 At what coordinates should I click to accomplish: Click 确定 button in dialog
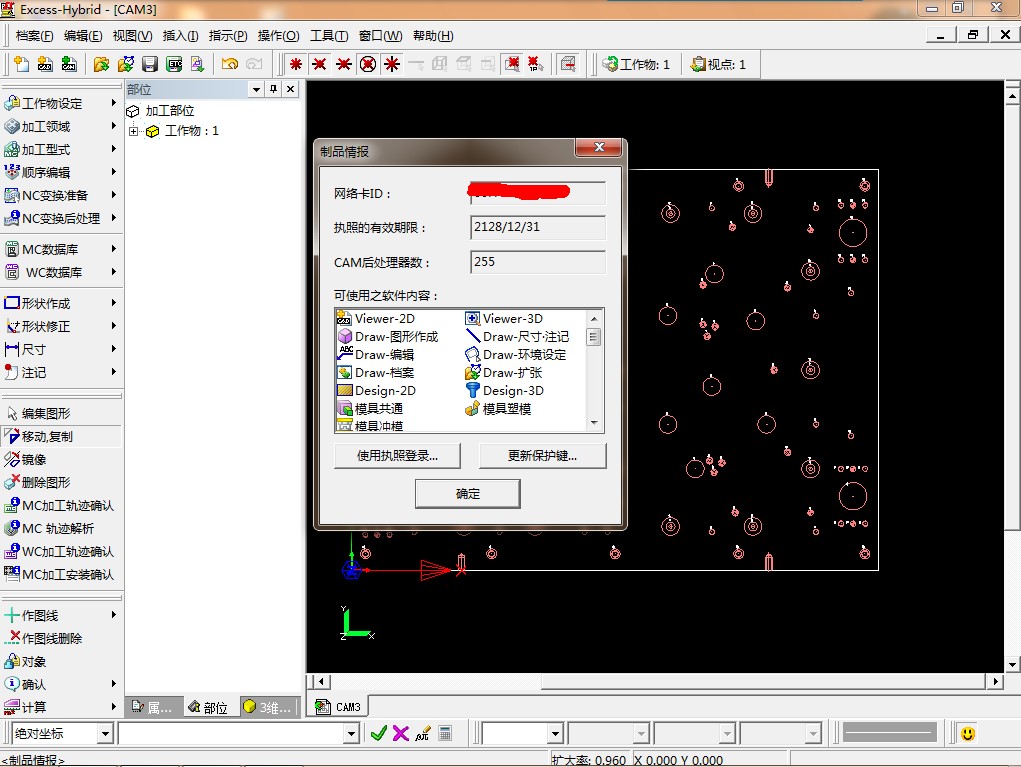coord(468,494)
